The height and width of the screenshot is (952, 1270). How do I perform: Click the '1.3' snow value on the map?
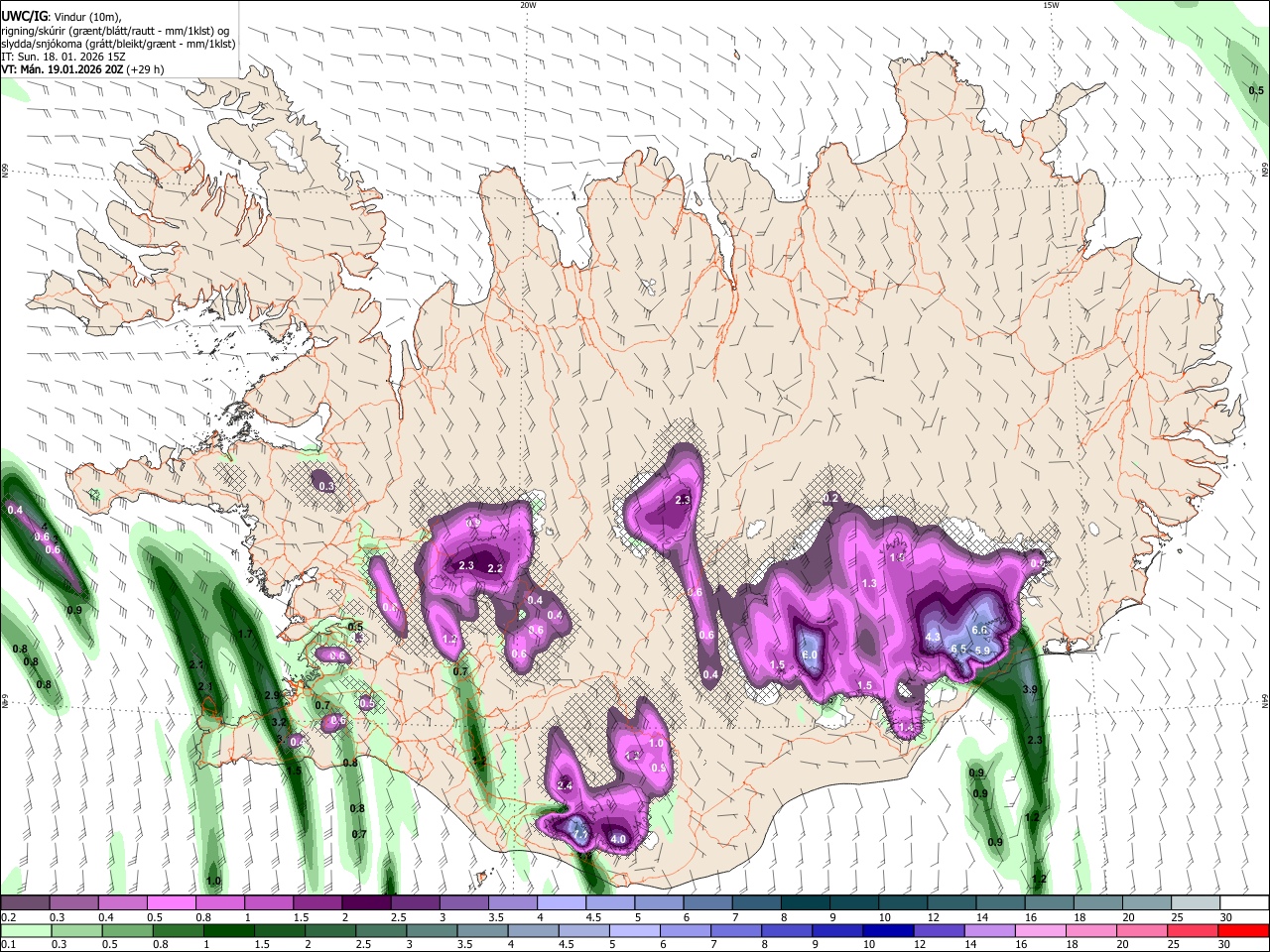869,583
